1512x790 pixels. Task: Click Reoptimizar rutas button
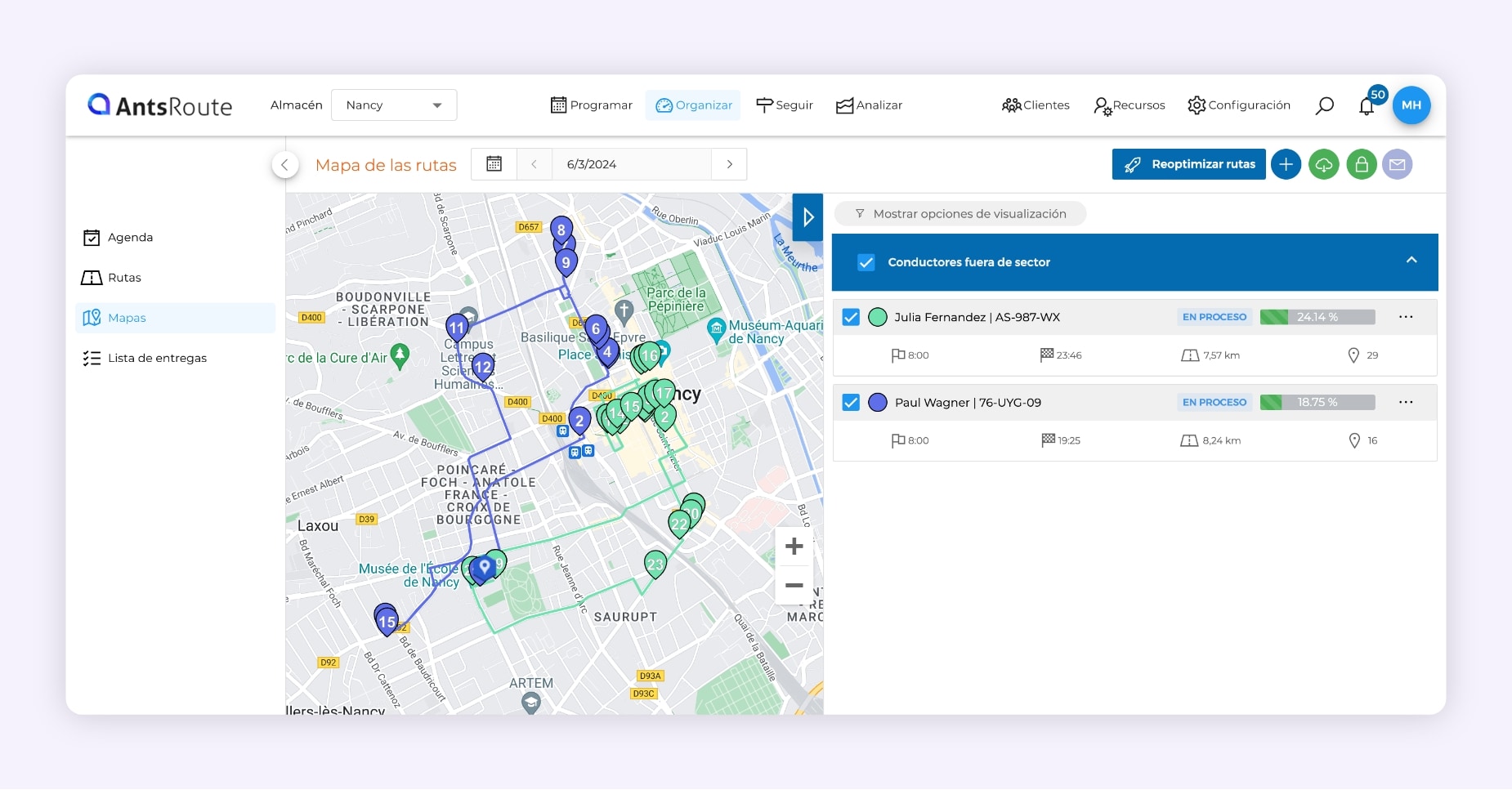click(x=1188, y=164)
